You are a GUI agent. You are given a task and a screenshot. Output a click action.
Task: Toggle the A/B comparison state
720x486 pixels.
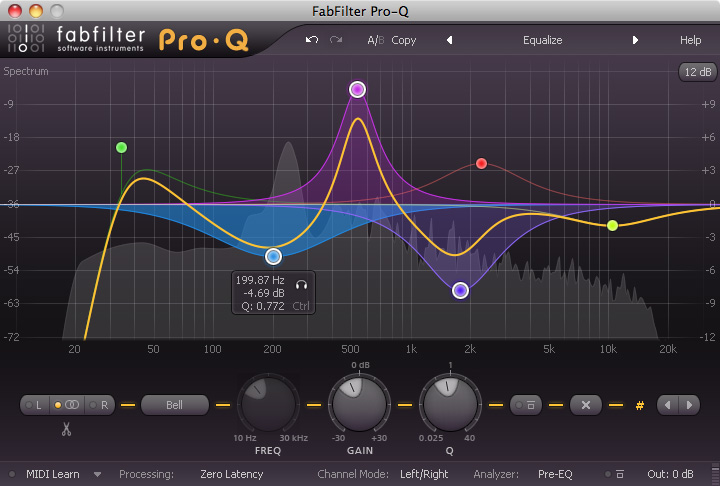pyautogui.click(x=375, y=41)
